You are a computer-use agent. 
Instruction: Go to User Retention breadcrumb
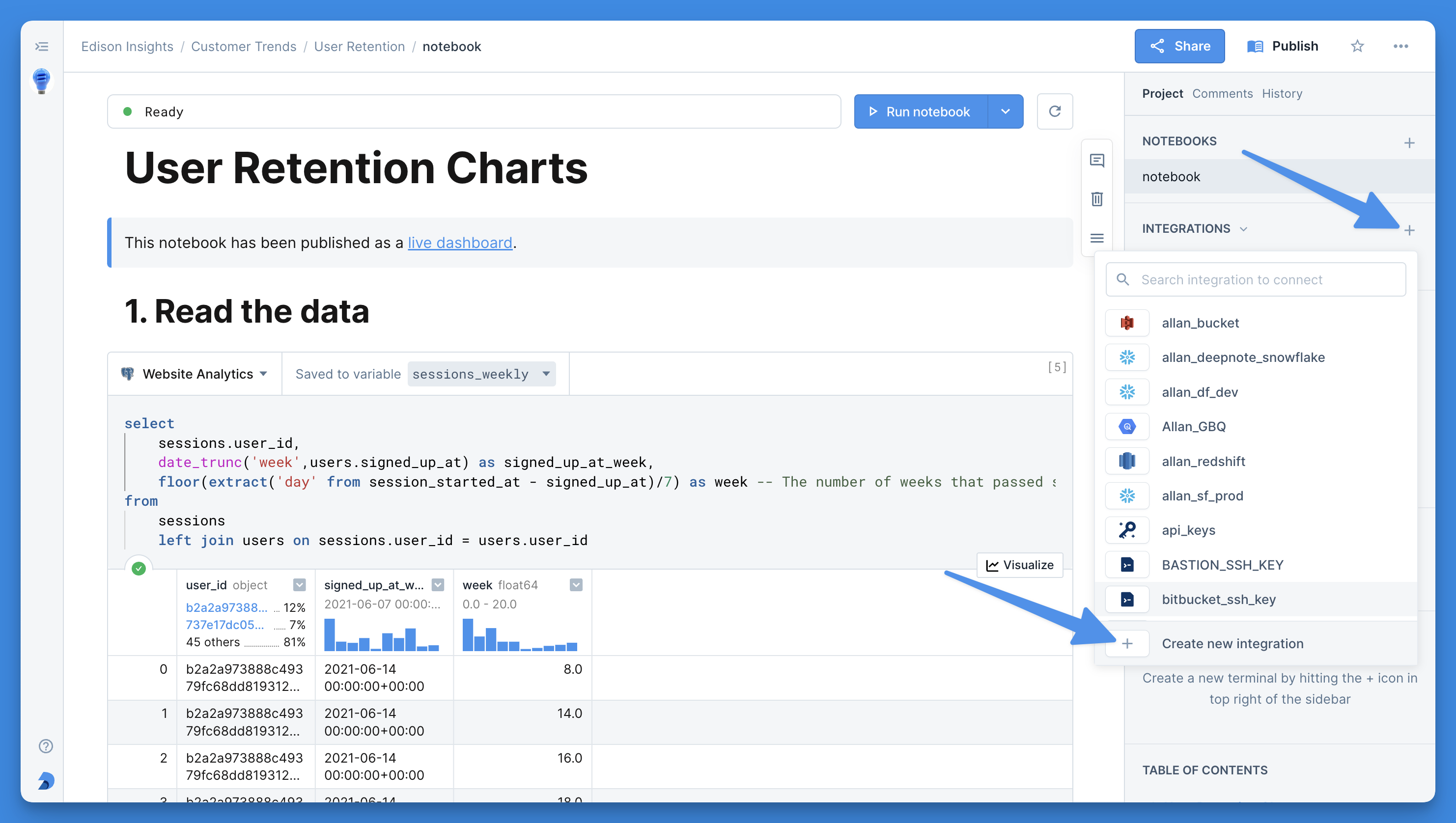(x=360, y=46)
